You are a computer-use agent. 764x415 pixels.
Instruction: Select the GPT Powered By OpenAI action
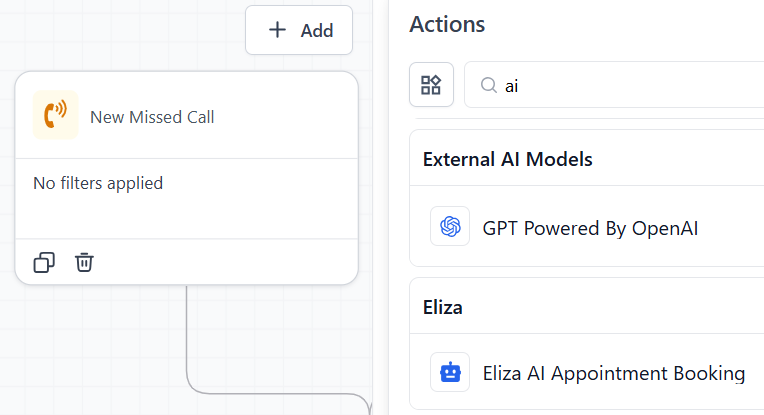tap(590, 228)
